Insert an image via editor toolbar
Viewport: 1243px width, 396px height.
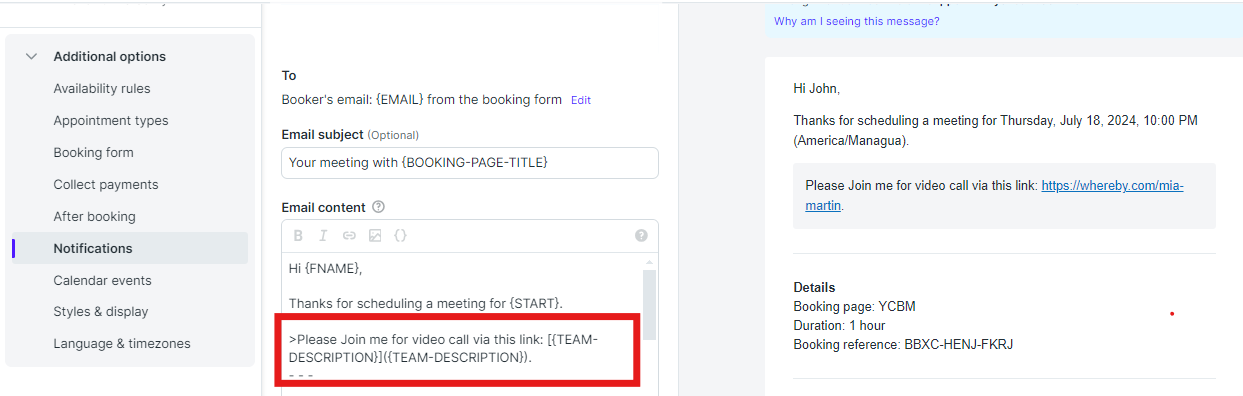tap(375, 236)
